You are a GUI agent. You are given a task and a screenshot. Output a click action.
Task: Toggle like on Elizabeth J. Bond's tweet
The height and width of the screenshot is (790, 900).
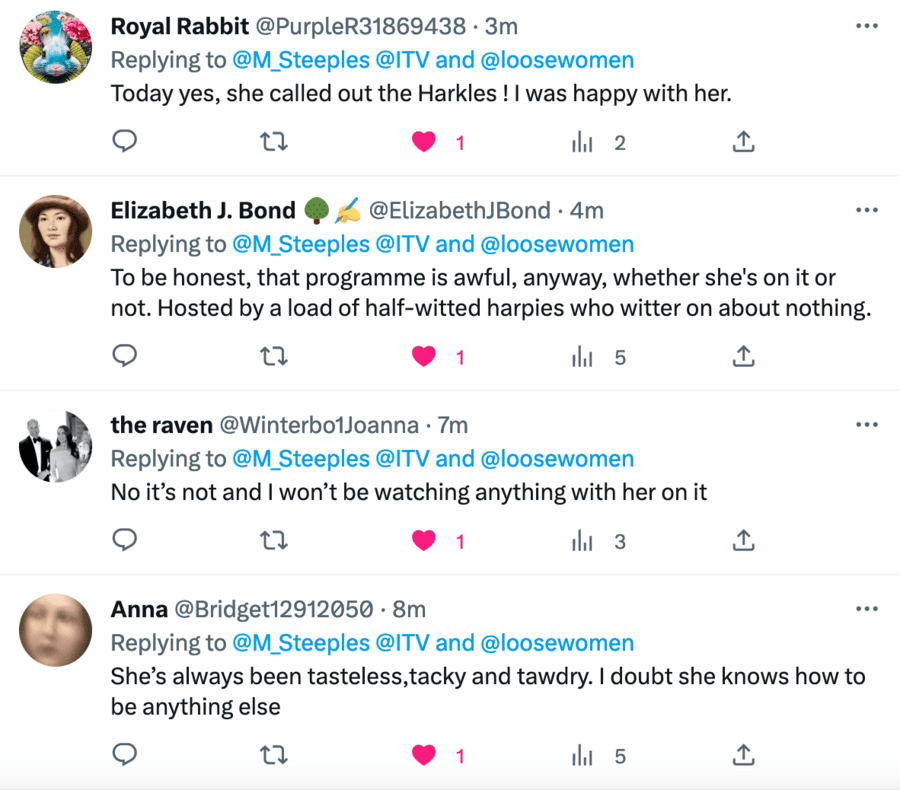coord(424,355)
